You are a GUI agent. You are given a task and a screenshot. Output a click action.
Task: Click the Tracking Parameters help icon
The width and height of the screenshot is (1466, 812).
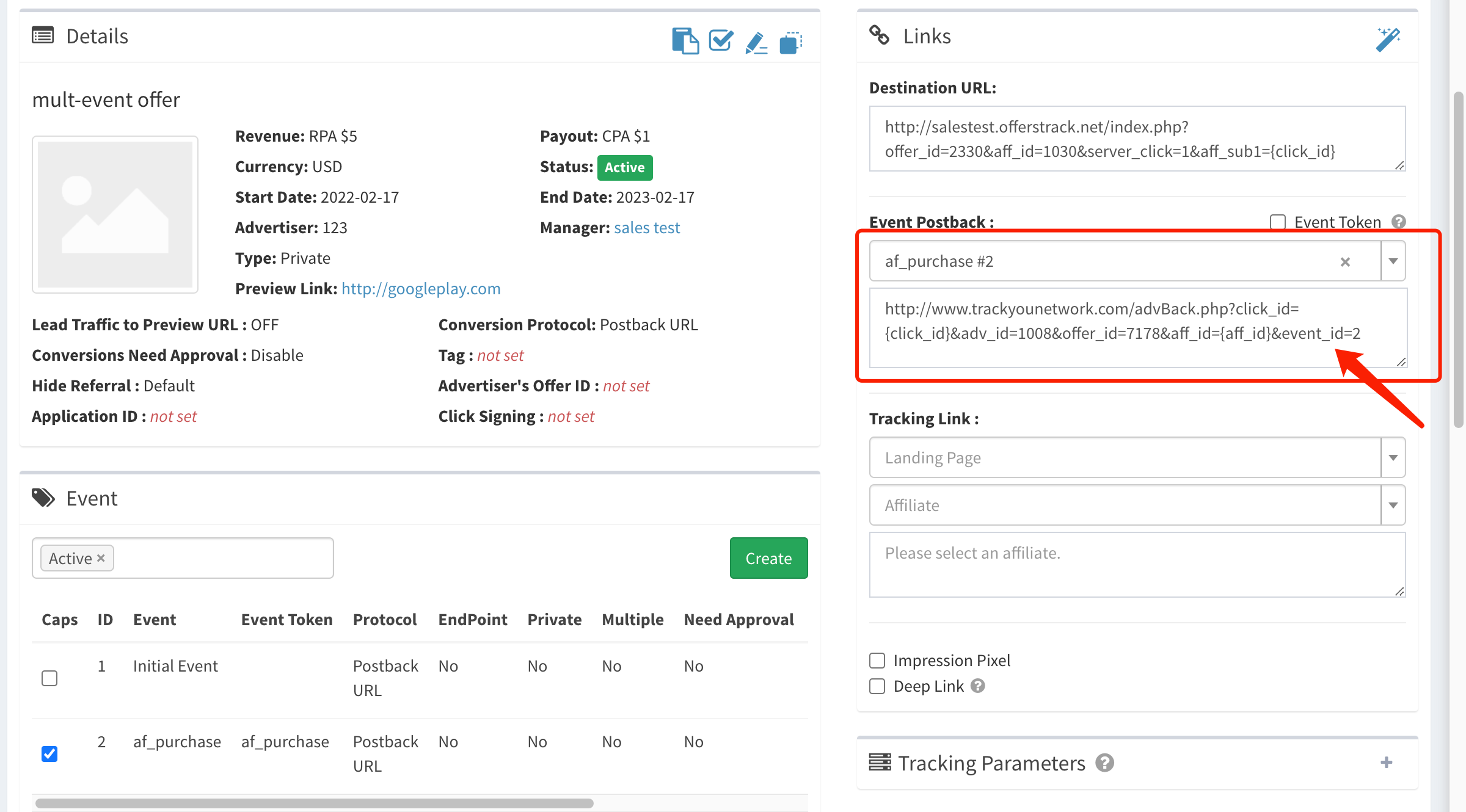1104,763
